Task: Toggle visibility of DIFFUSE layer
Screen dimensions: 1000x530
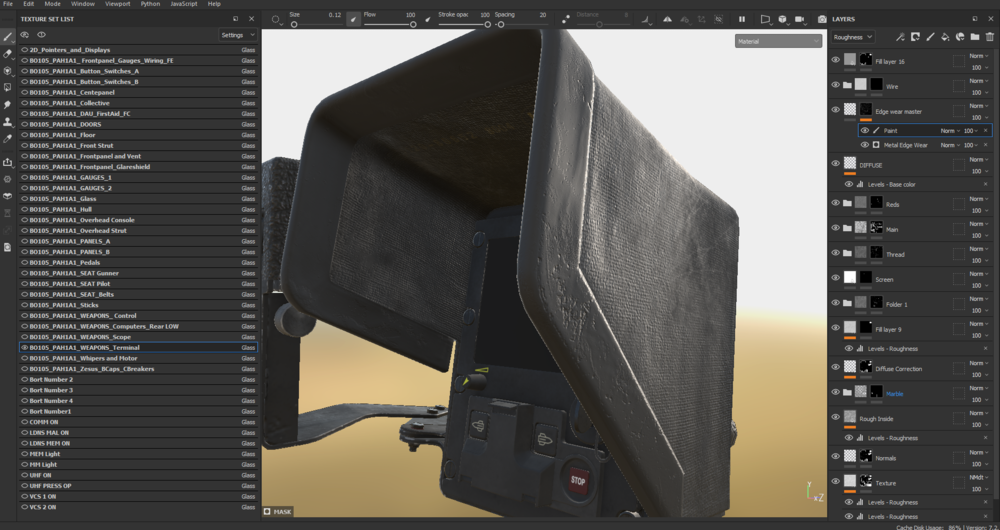Action: tap(835, 163)
